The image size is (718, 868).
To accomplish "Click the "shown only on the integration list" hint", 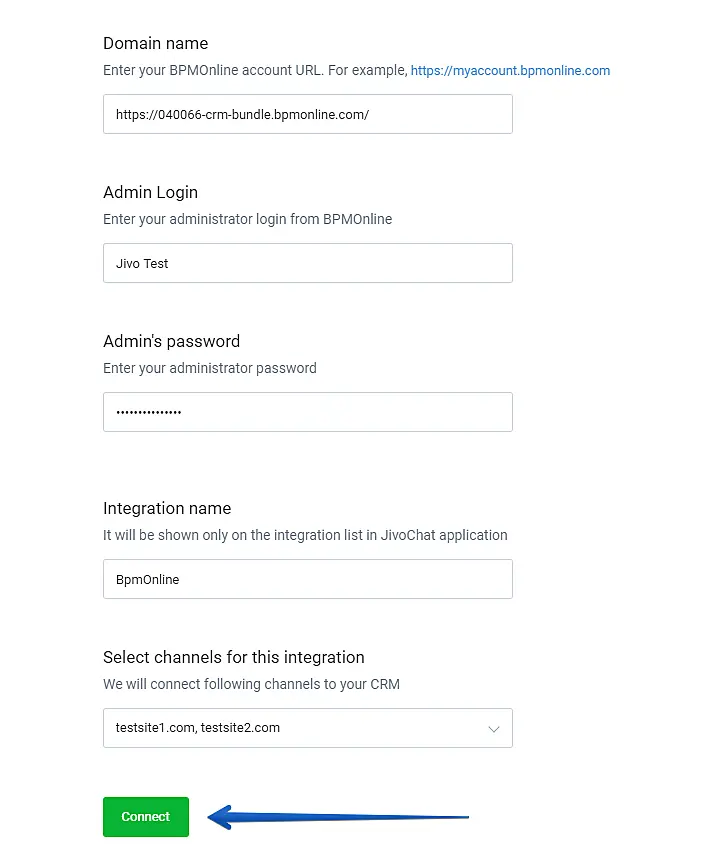I will click(305, 535).
